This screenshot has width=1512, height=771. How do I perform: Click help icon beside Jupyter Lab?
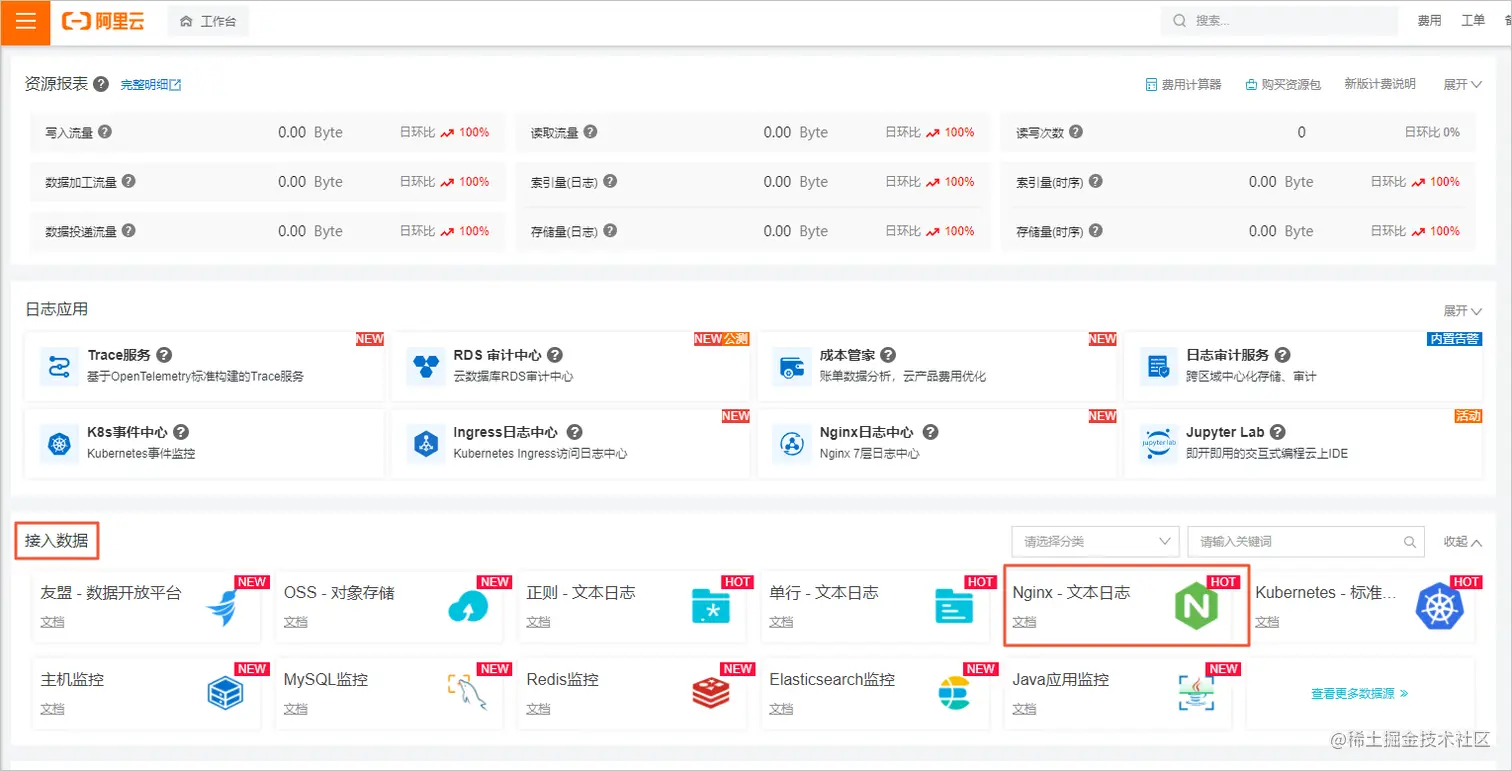pyautogui.click(x=1280, y=432)
